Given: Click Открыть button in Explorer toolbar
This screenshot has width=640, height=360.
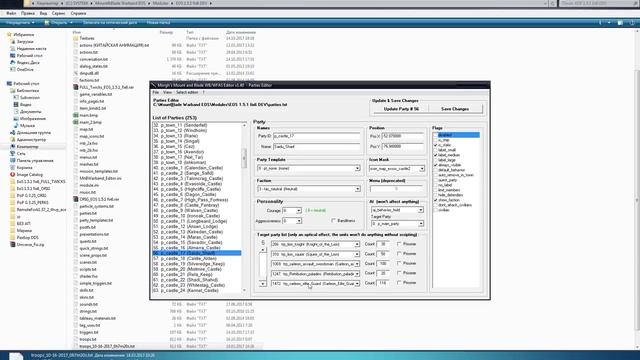Looking at the screenshot, I should [x=59, y=22].
